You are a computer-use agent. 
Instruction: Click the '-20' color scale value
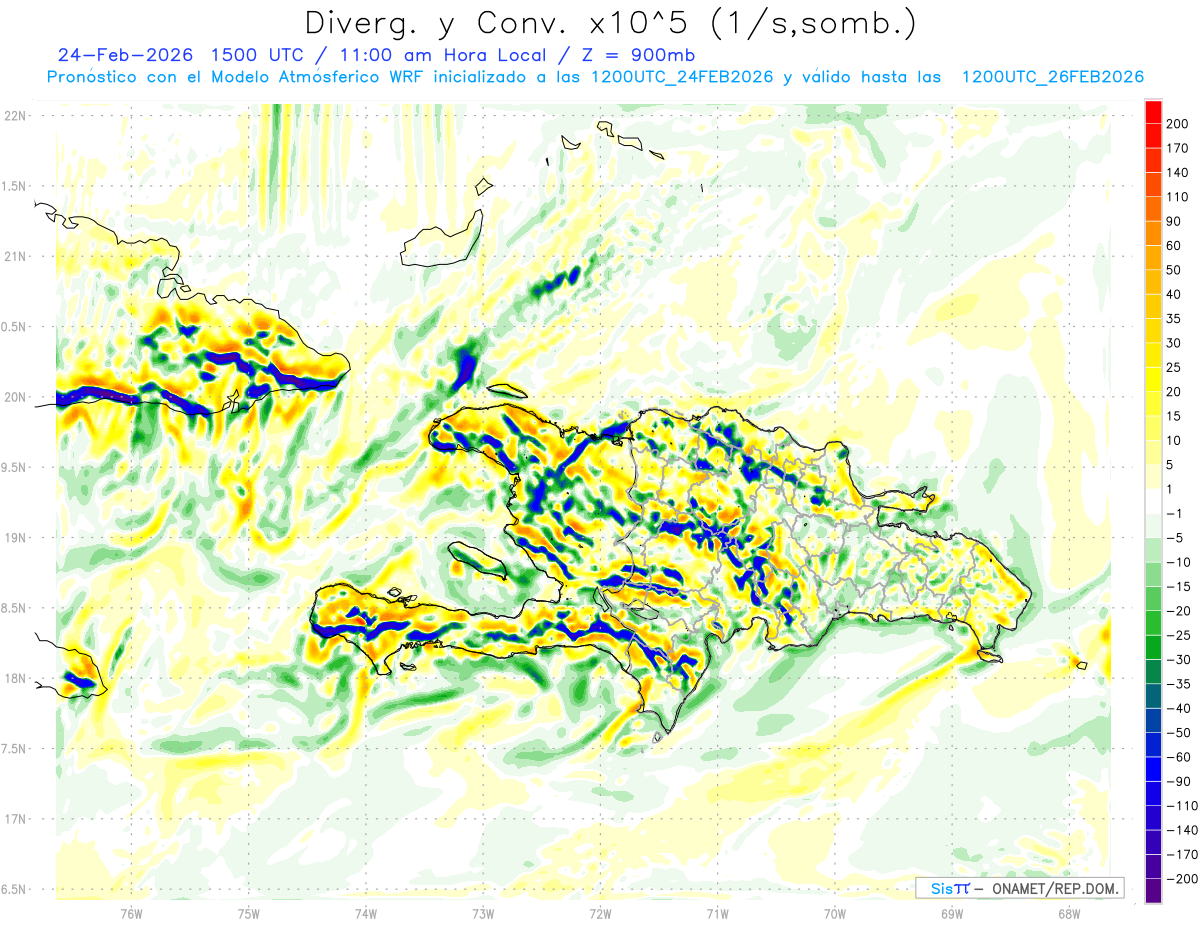1179,611
